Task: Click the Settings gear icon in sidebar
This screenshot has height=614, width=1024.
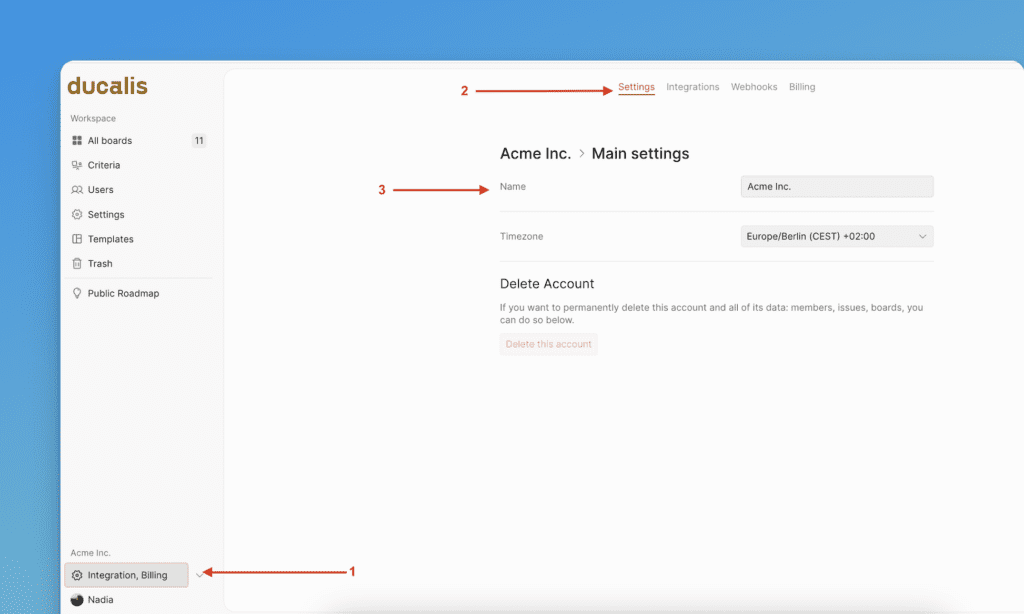Action: tap(77, 215)
